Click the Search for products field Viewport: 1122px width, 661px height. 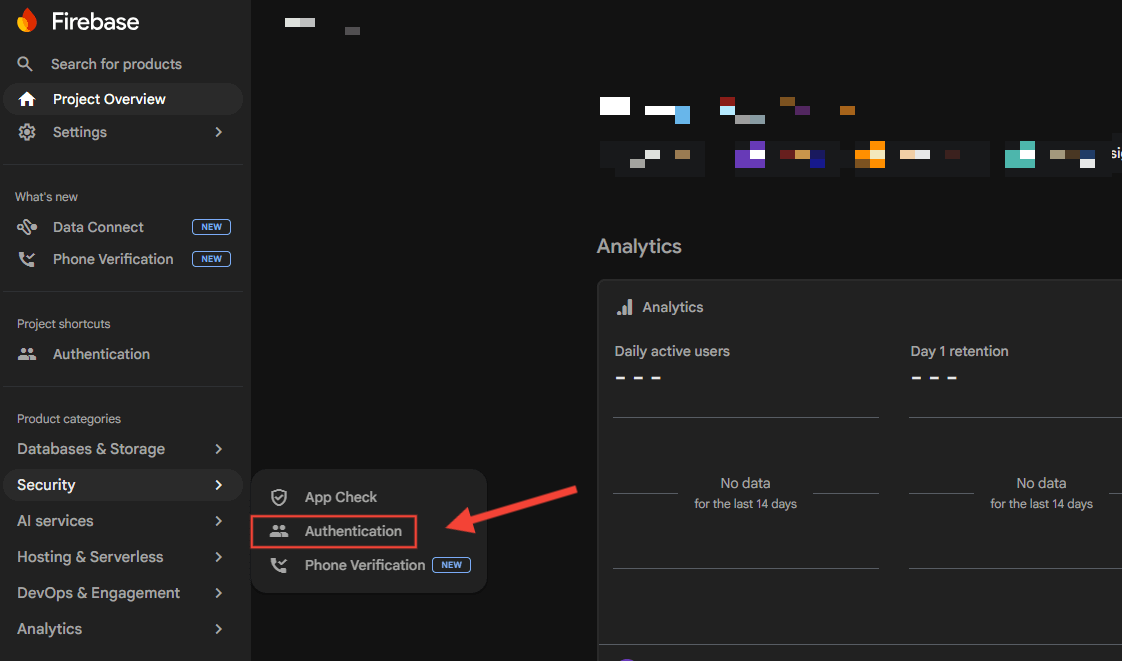(x=116, y=64)
